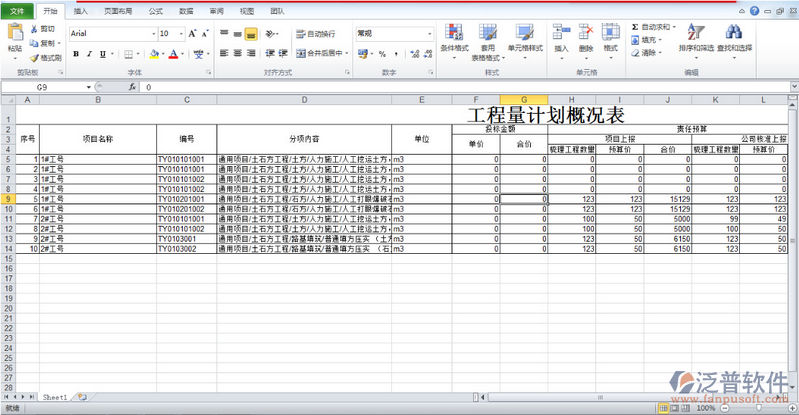Viewport: 799px width, 415px height.
Task: Click the Paste (粘贴) clipboard icon
Action: (14, 36)
